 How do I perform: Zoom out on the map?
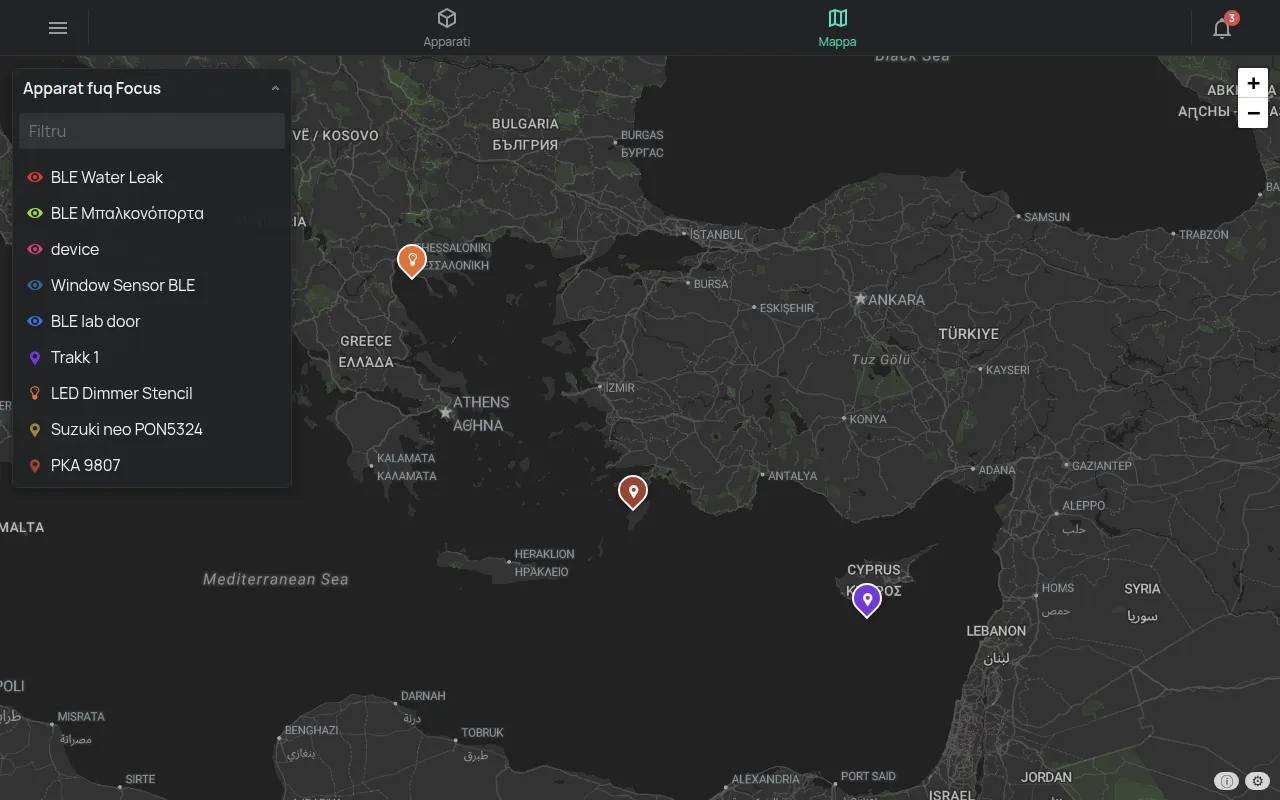point(1253,113)
